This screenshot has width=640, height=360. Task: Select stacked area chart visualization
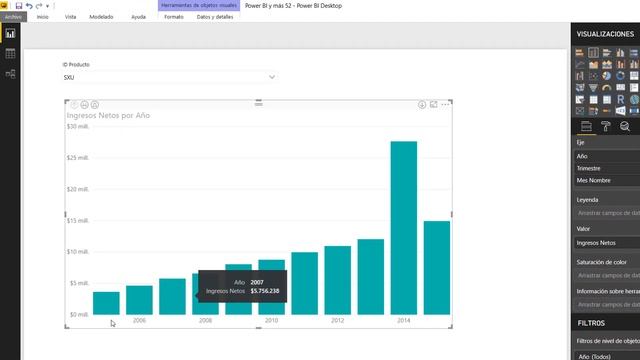[607, 64]
